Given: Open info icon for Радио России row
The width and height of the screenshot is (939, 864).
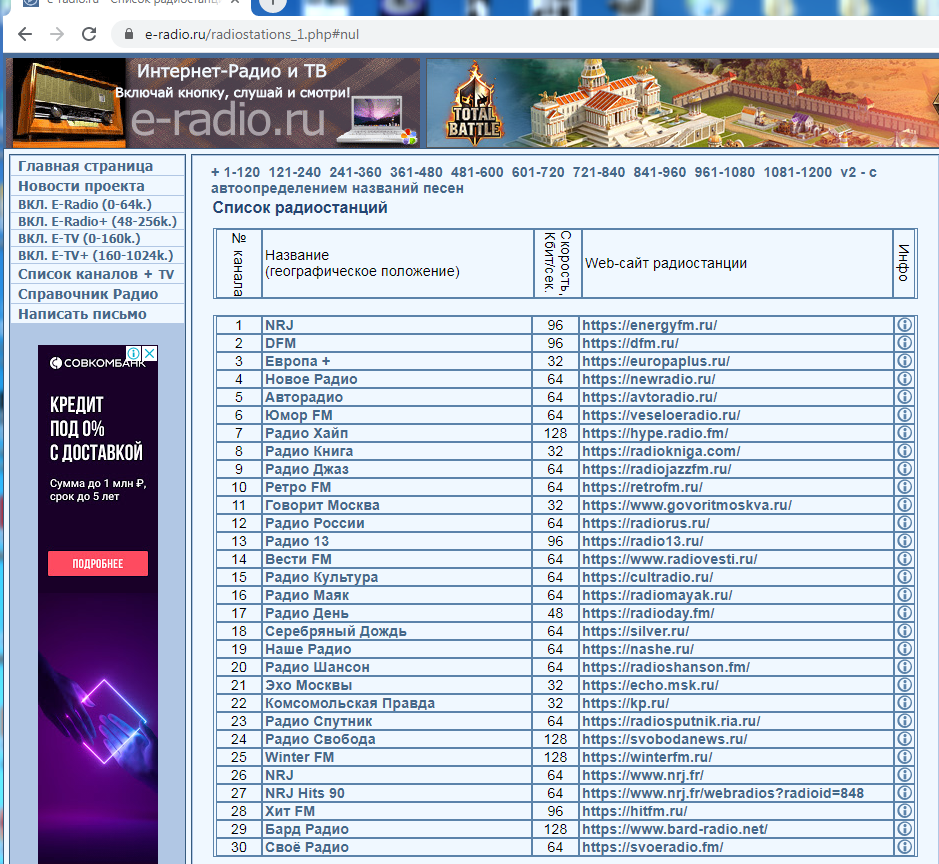Looking at the screenshot, I should pos(904,522).
